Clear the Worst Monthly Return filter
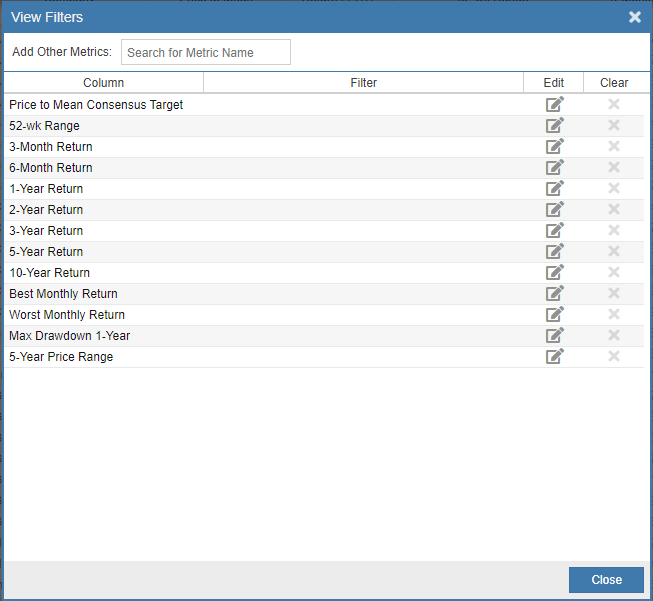This screenshot has height=601, width=653. (614, 314)
